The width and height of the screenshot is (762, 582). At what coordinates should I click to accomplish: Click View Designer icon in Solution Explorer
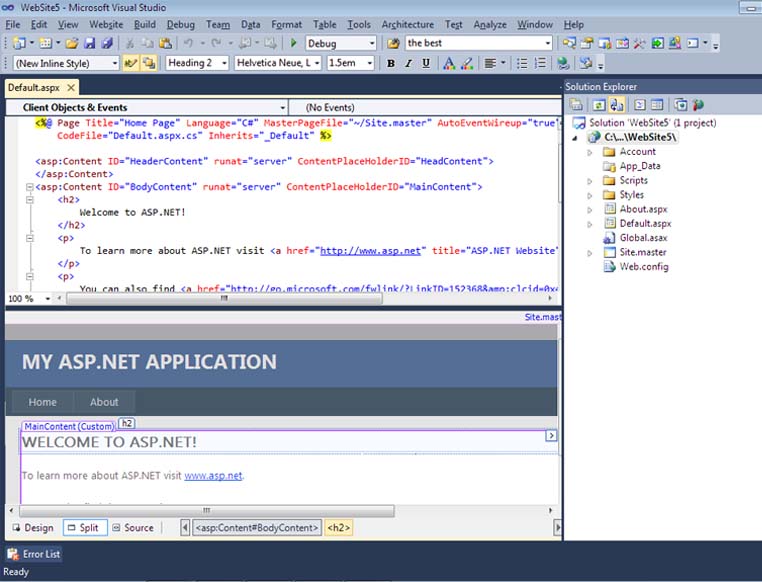657,104
